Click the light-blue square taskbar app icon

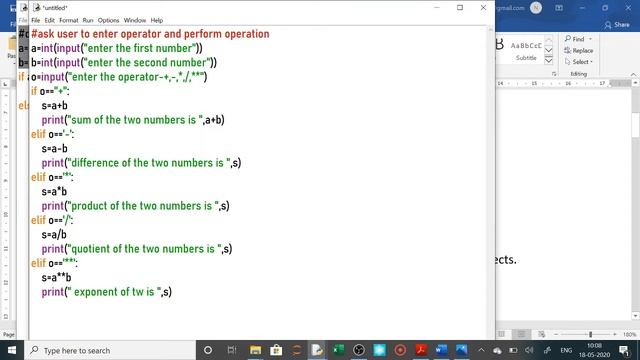tap(380, 350)
